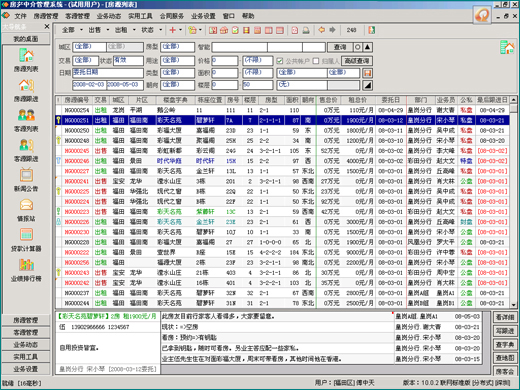Open the 新闻公告 sidebar icon
The height and width of the screenshot is (390, 520).
click(26, 180)
